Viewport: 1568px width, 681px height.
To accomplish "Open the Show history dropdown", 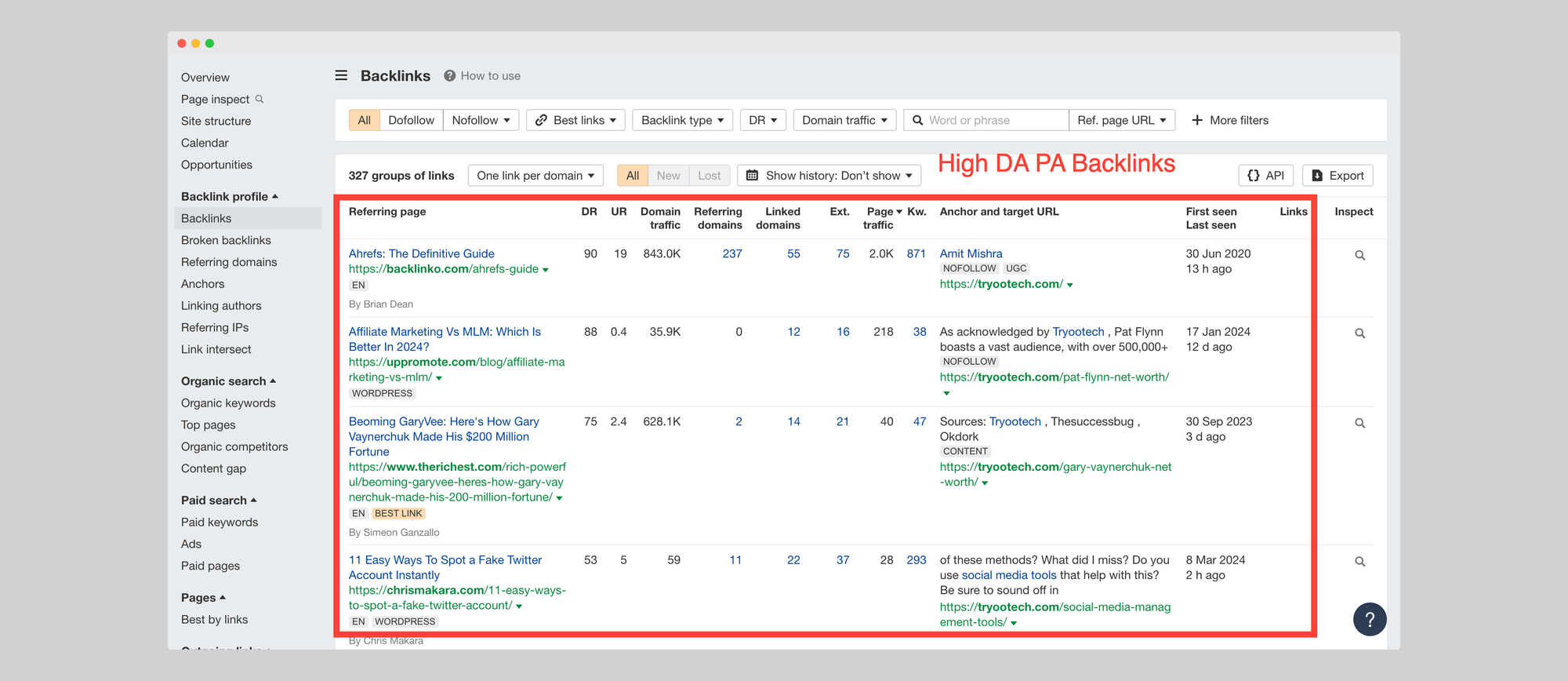I will (829, 176).
